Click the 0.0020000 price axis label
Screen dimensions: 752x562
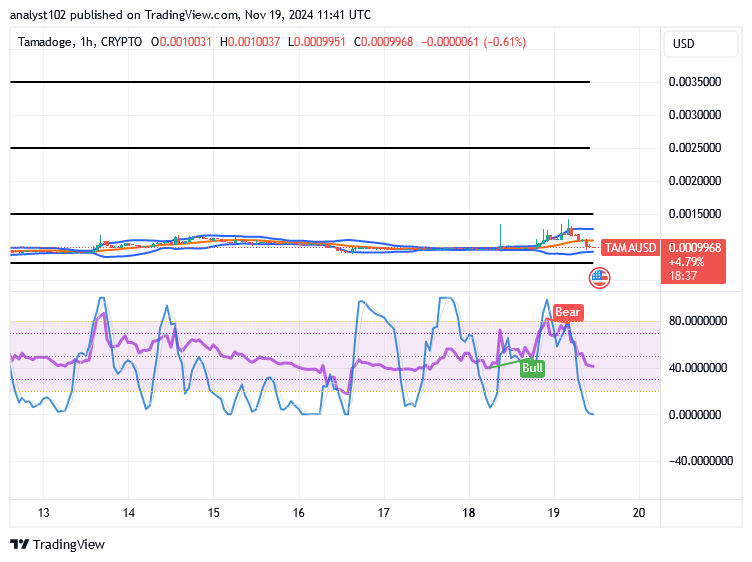(x=695, y=181)
